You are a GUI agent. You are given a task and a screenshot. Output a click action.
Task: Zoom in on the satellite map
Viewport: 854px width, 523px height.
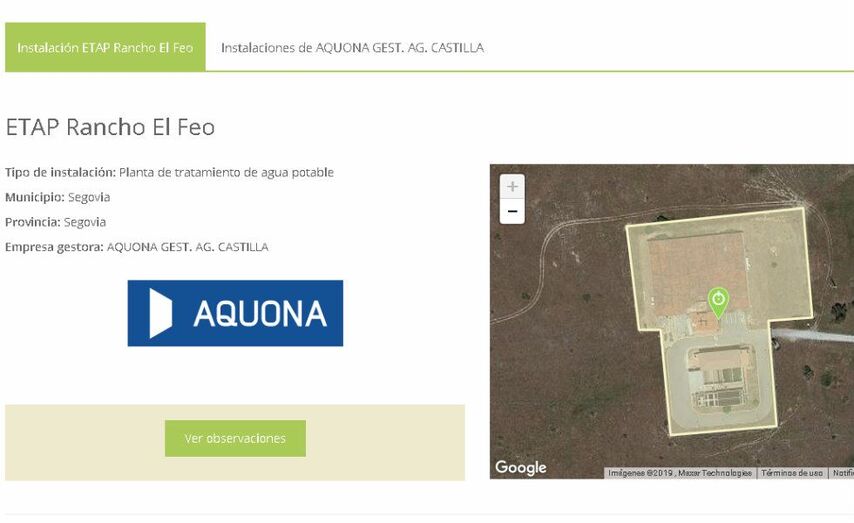click(512, 187)
